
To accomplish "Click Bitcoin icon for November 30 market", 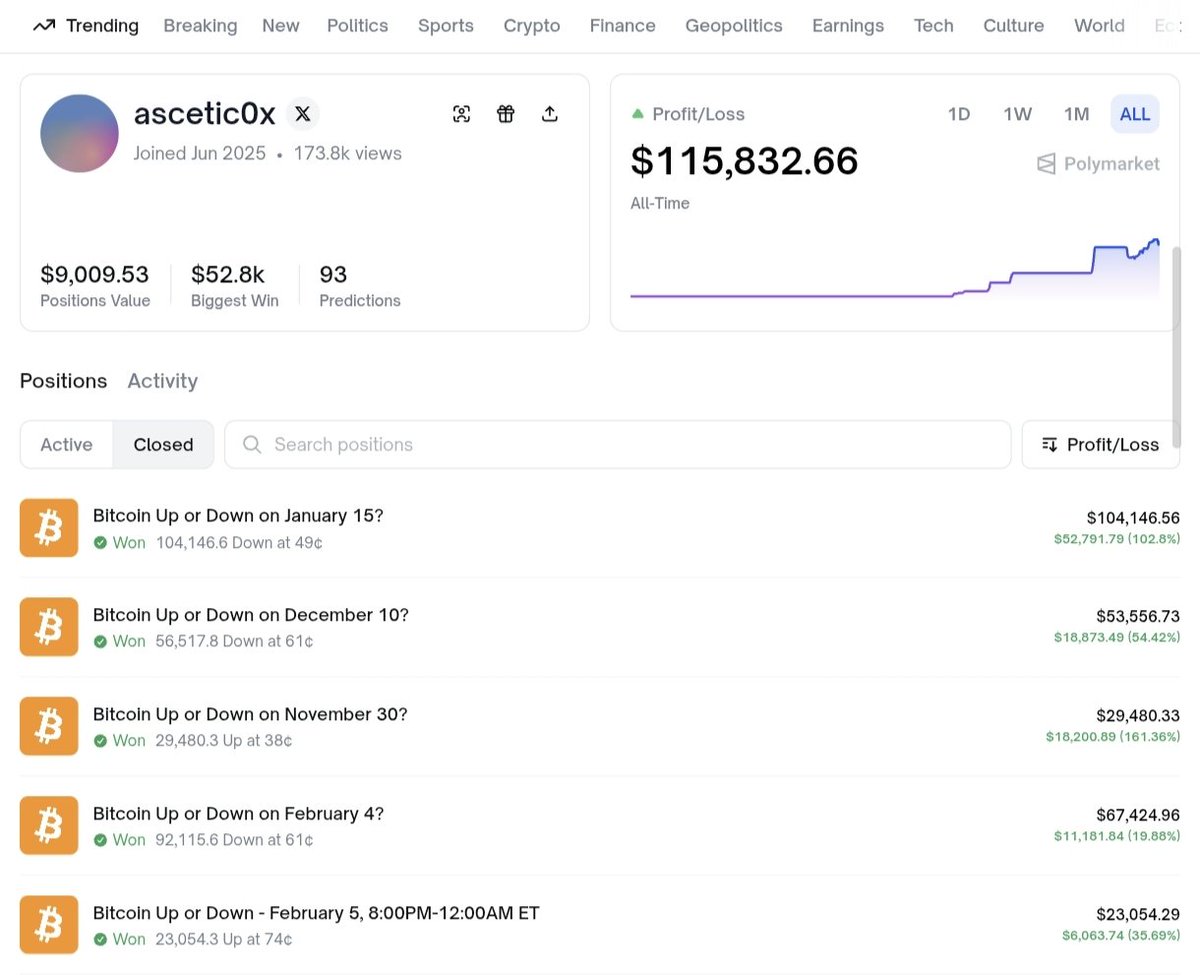I will point(49,726).
